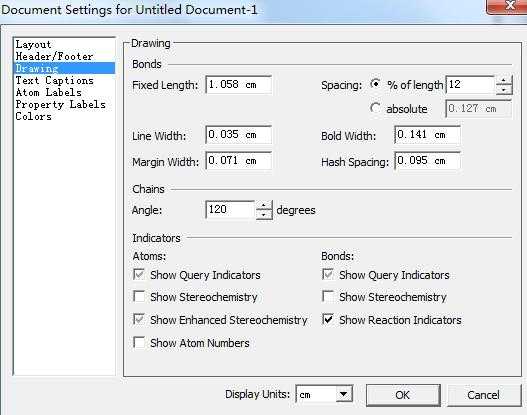Enable Bonds Show Stereochemistry checkbox

(x=328, y=297)
